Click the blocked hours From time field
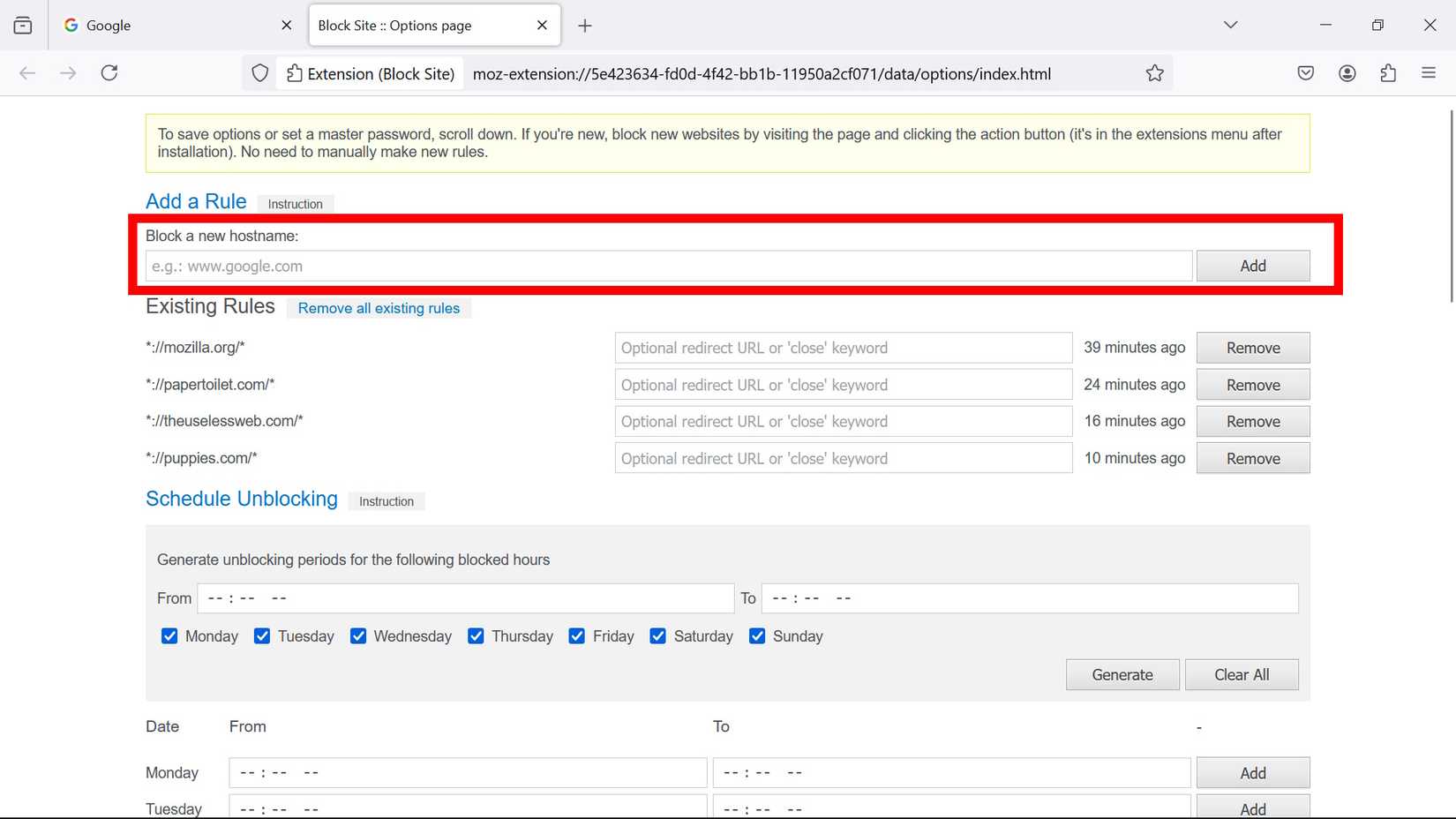The width and height of the screenshot is (1456, 819). (466, 598)
